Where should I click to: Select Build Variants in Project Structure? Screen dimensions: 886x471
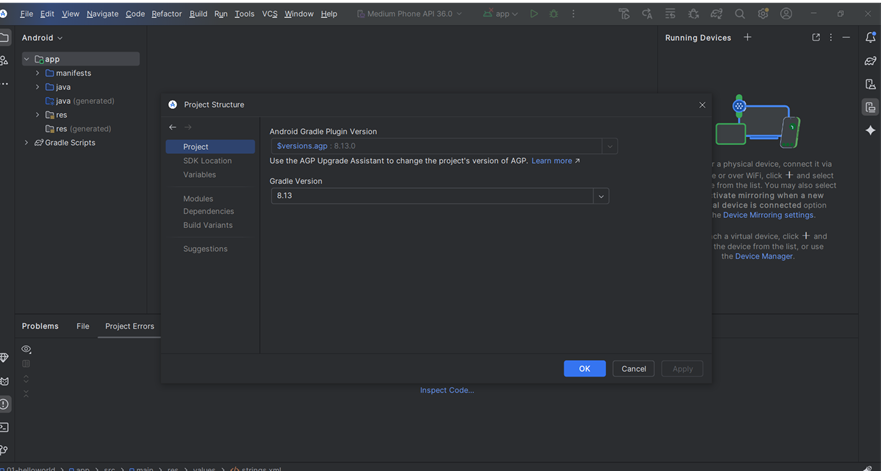(x=208, y=225)
